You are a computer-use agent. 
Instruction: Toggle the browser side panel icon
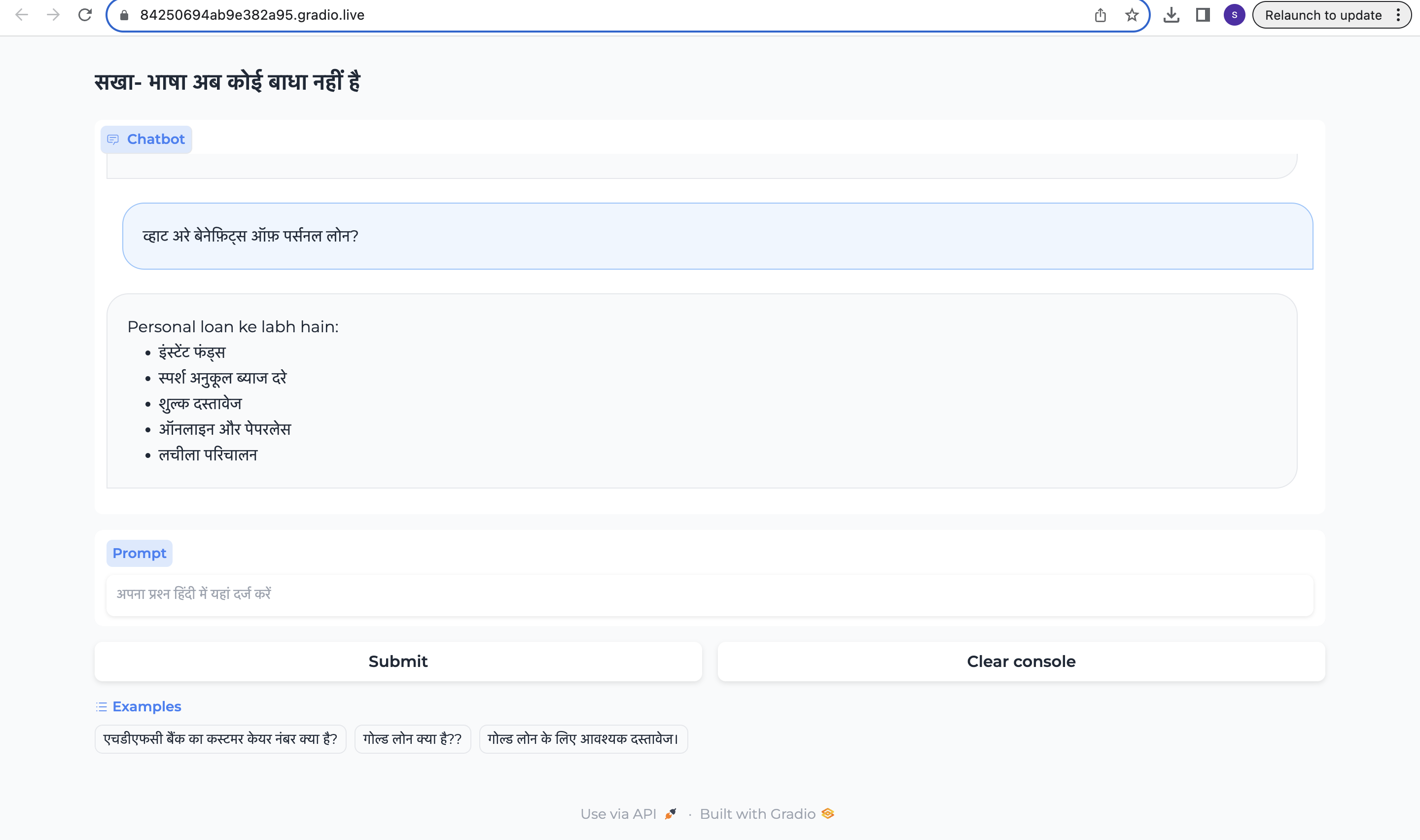coord(1203,15)
